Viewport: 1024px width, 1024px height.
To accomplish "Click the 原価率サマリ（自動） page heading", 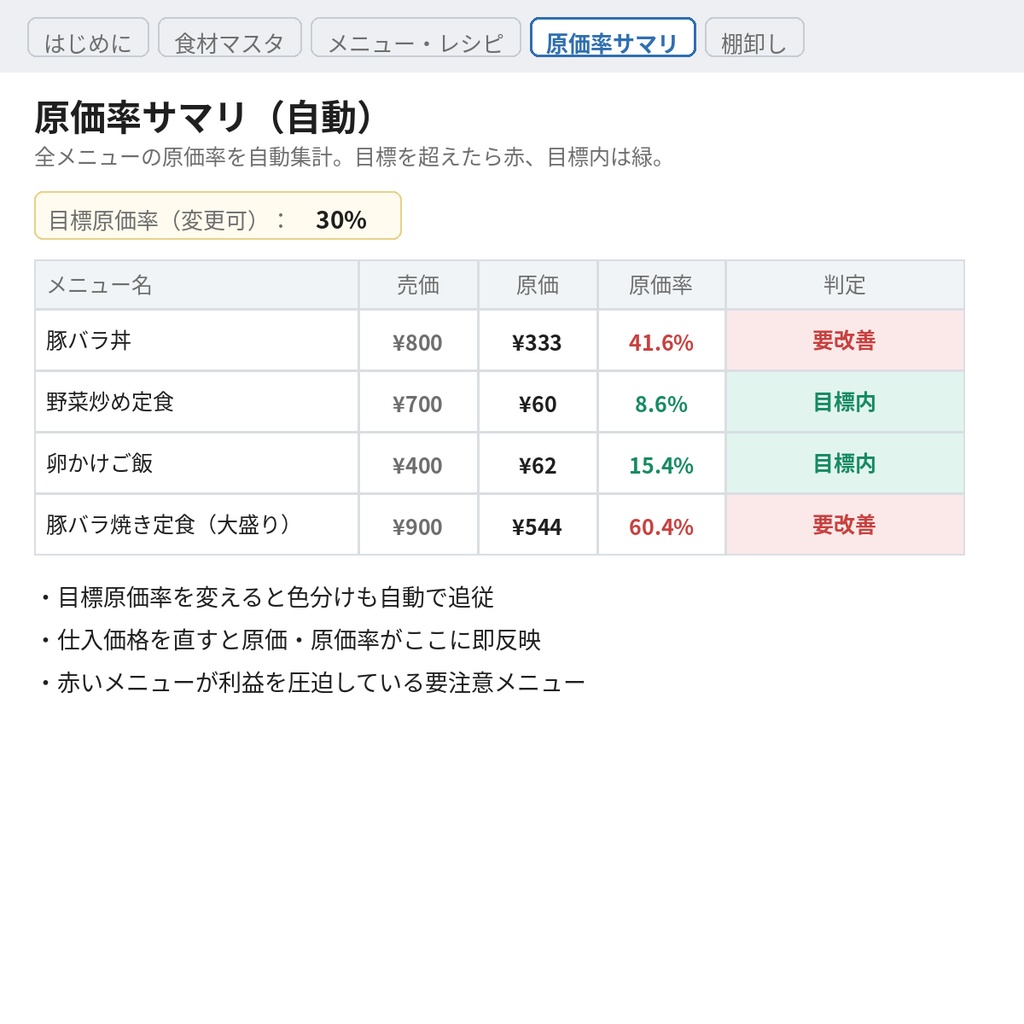I will [x=204, y=118].
